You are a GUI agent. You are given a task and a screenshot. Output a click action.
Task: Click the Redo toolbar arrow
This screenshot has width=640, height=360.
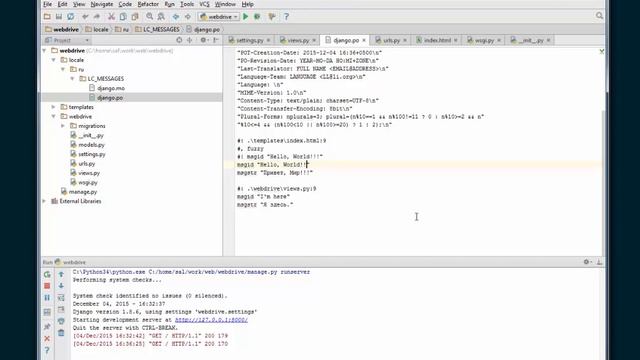point(97,17)
